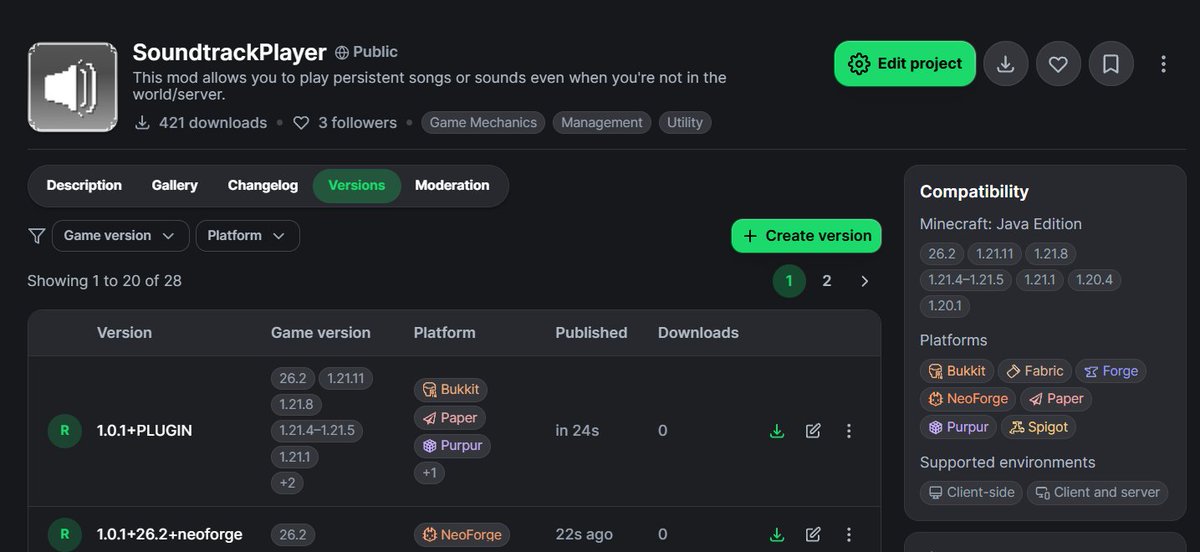Click the Client and server environment tag

pyautogui.click(x=1097, y=492)
